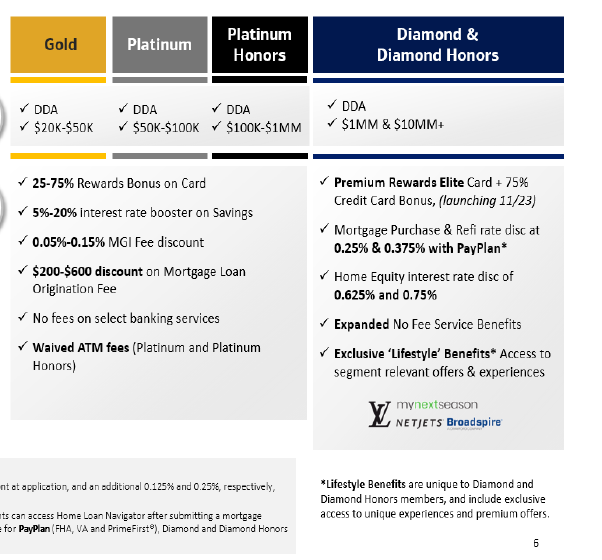
Task: Select the Diamond & Diamond Honors header
Action: tap(437, 45)
